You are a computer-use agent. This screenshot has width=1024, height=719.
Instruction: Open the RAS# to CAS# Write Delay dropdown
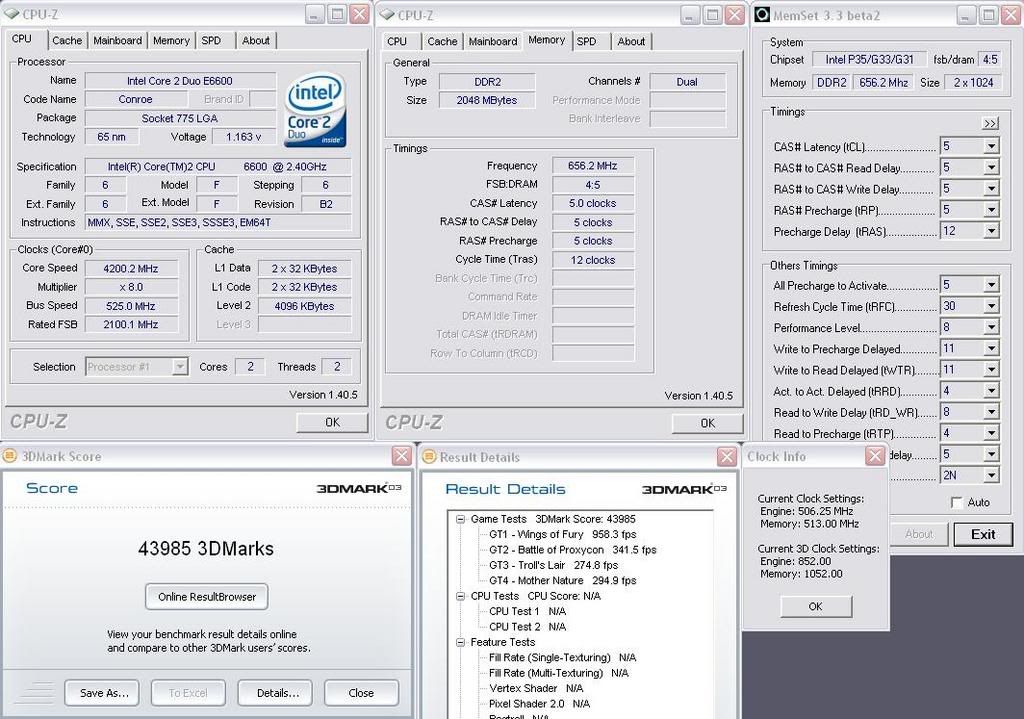tap(991, 189)
